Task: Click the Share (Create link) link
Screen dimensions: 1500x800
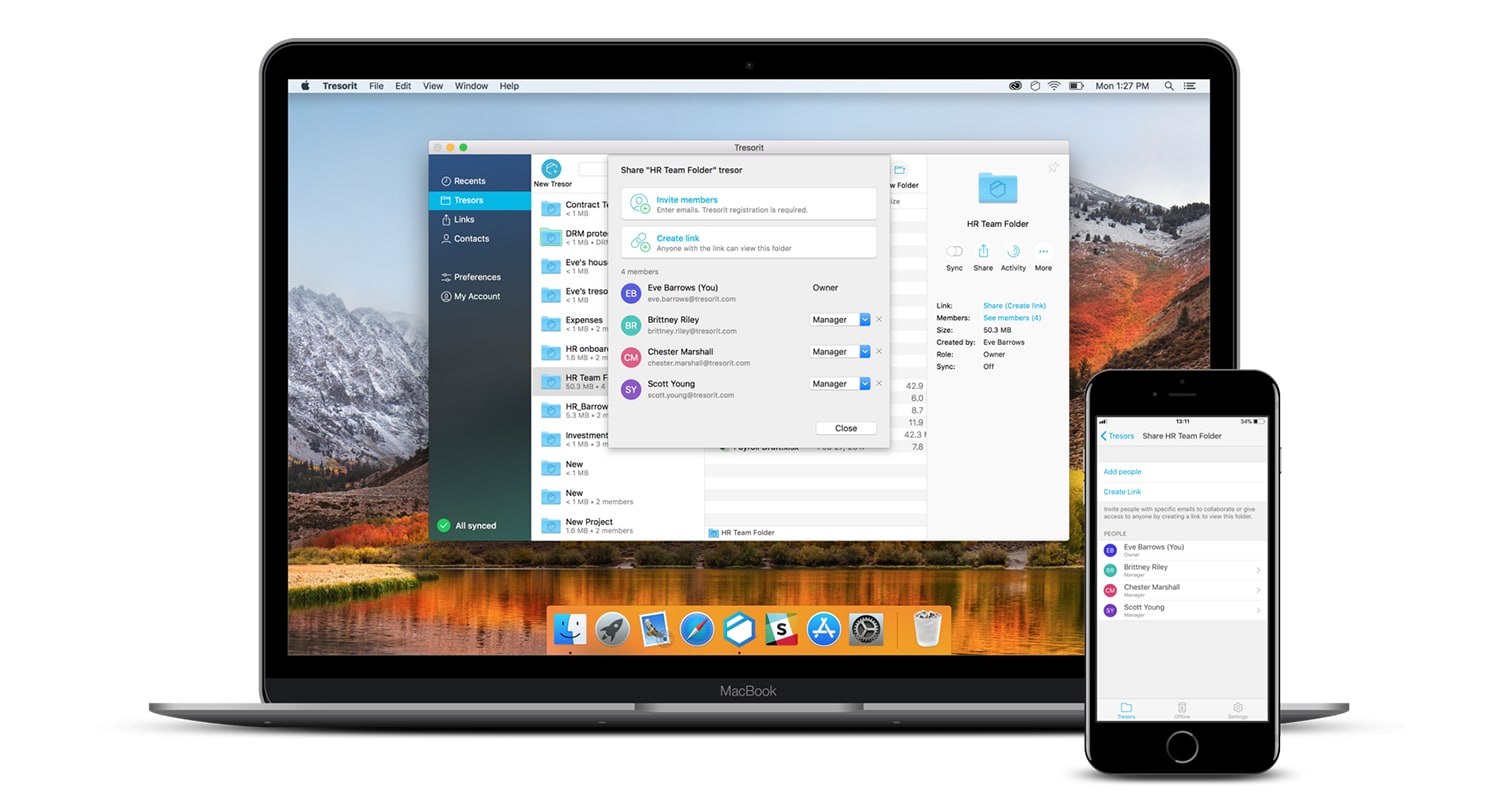Action: [1014, 306]
